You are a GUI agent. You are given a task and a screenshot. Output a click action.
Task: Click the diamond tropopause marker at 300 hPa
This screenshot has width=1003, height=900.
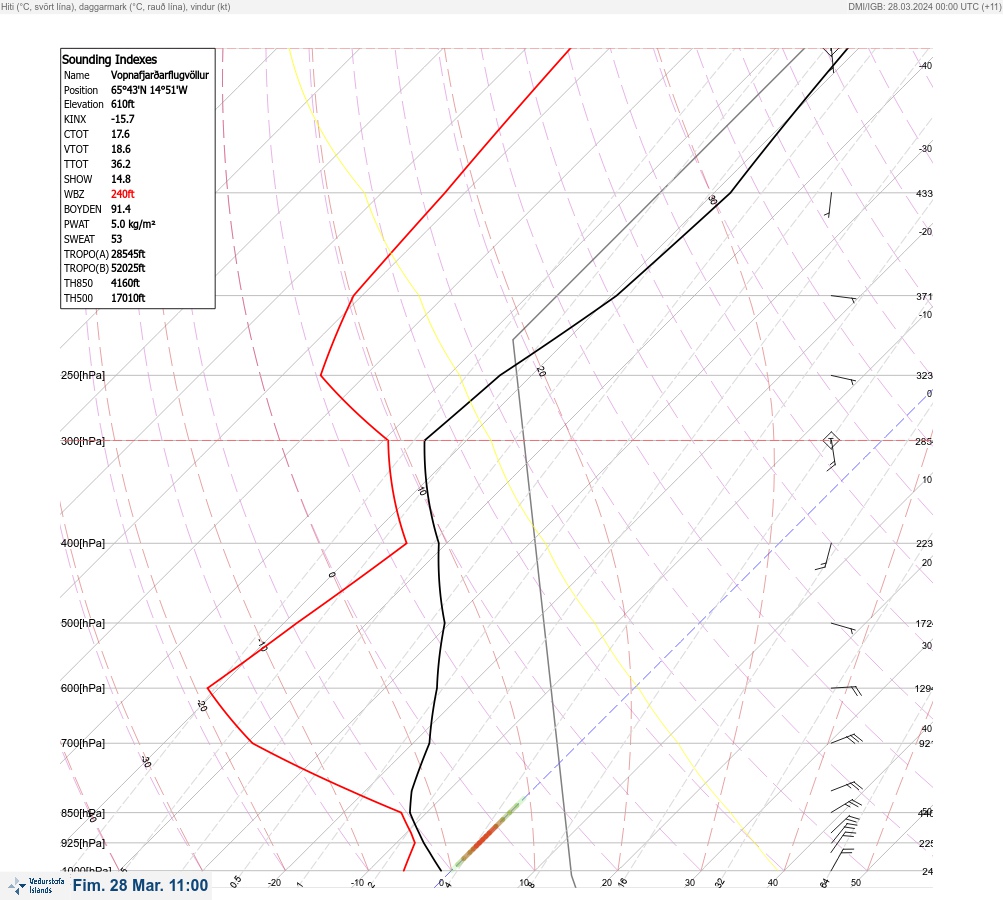pyautogui.click(x=830, y=440)
